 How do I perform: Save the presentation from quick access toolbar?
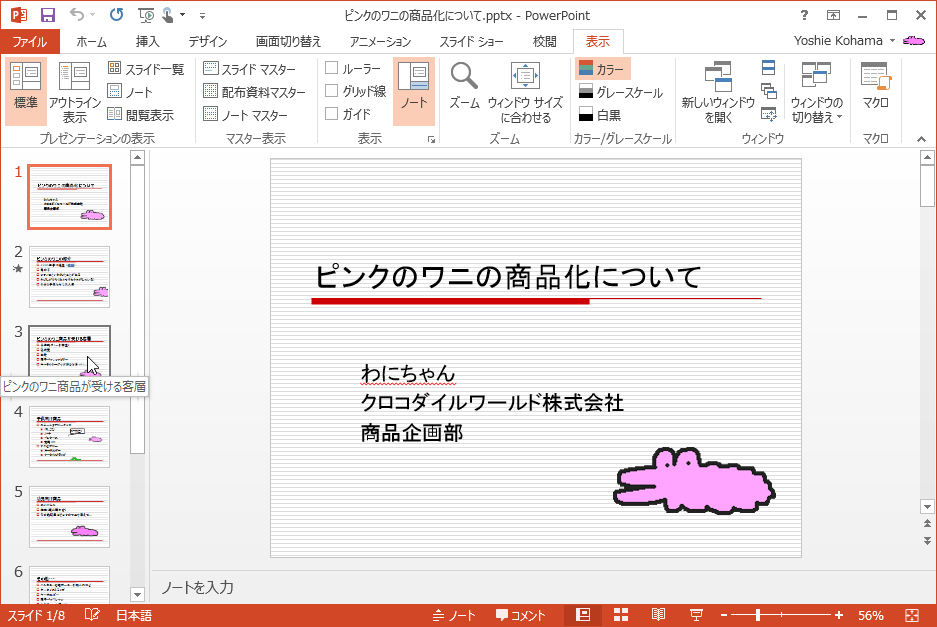pyautogui.click(x=48, y=15)
